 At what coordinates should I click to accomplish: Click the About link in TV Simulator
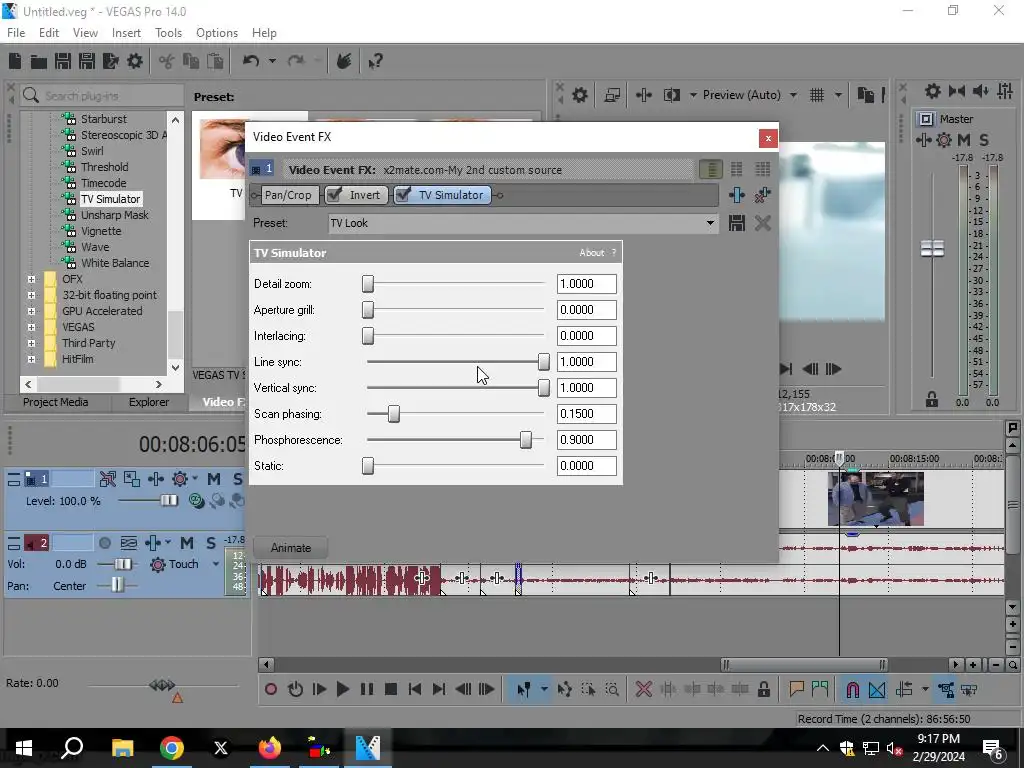pos(592,253)
